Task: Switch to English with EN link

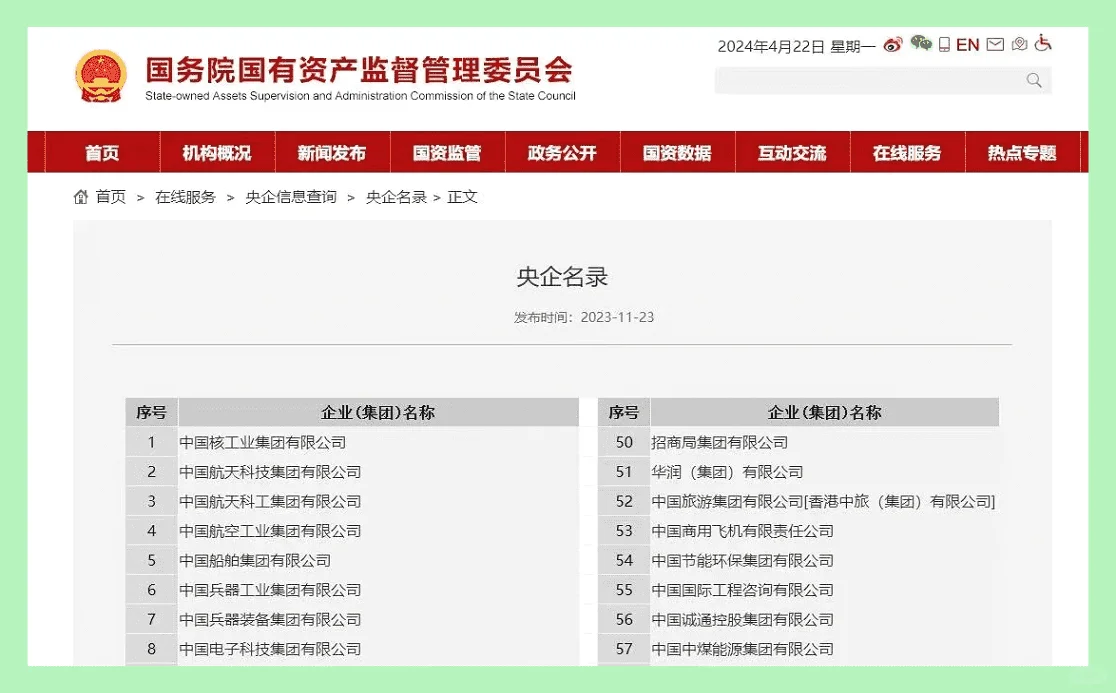Action: (x=967, y=45)
